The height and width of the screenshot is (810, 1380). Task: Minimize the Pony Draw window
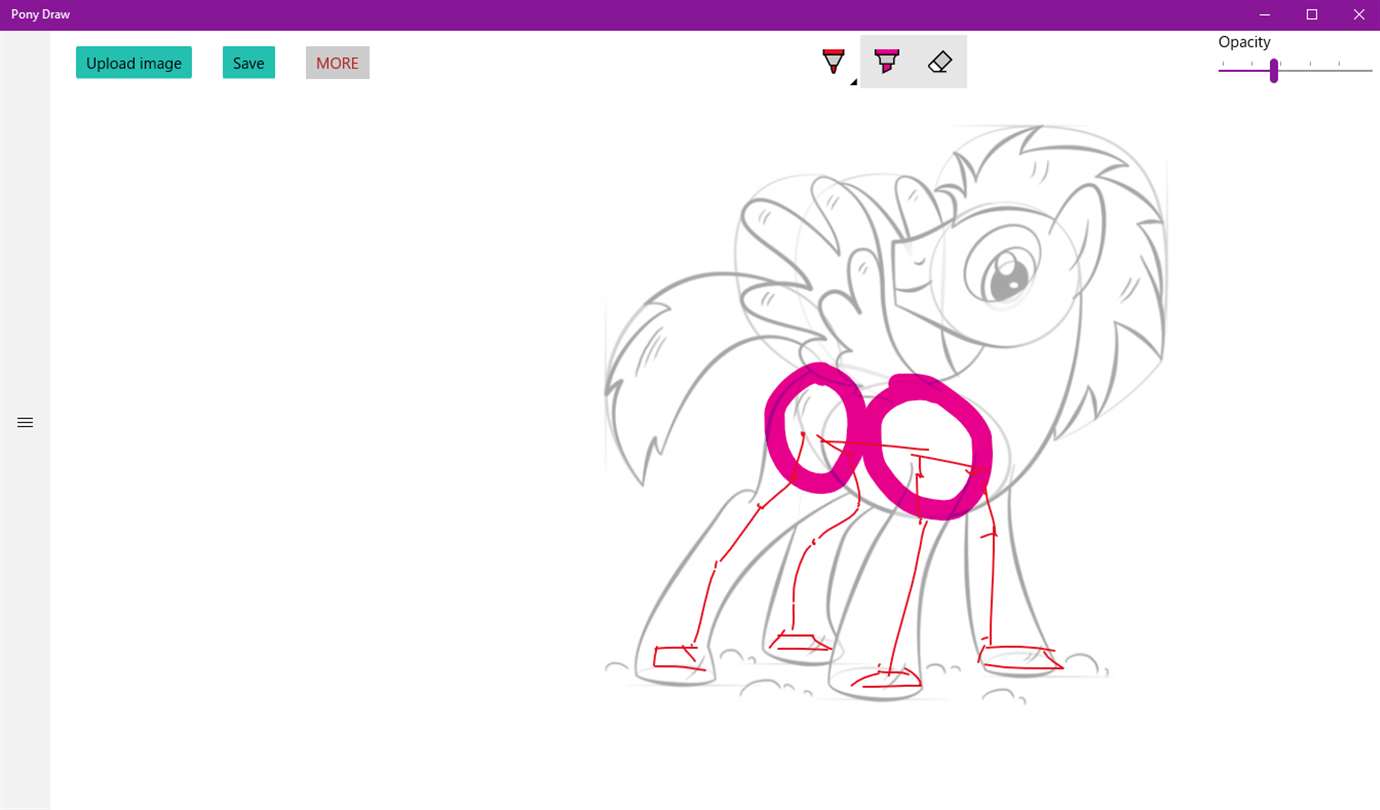[1265, 15]
